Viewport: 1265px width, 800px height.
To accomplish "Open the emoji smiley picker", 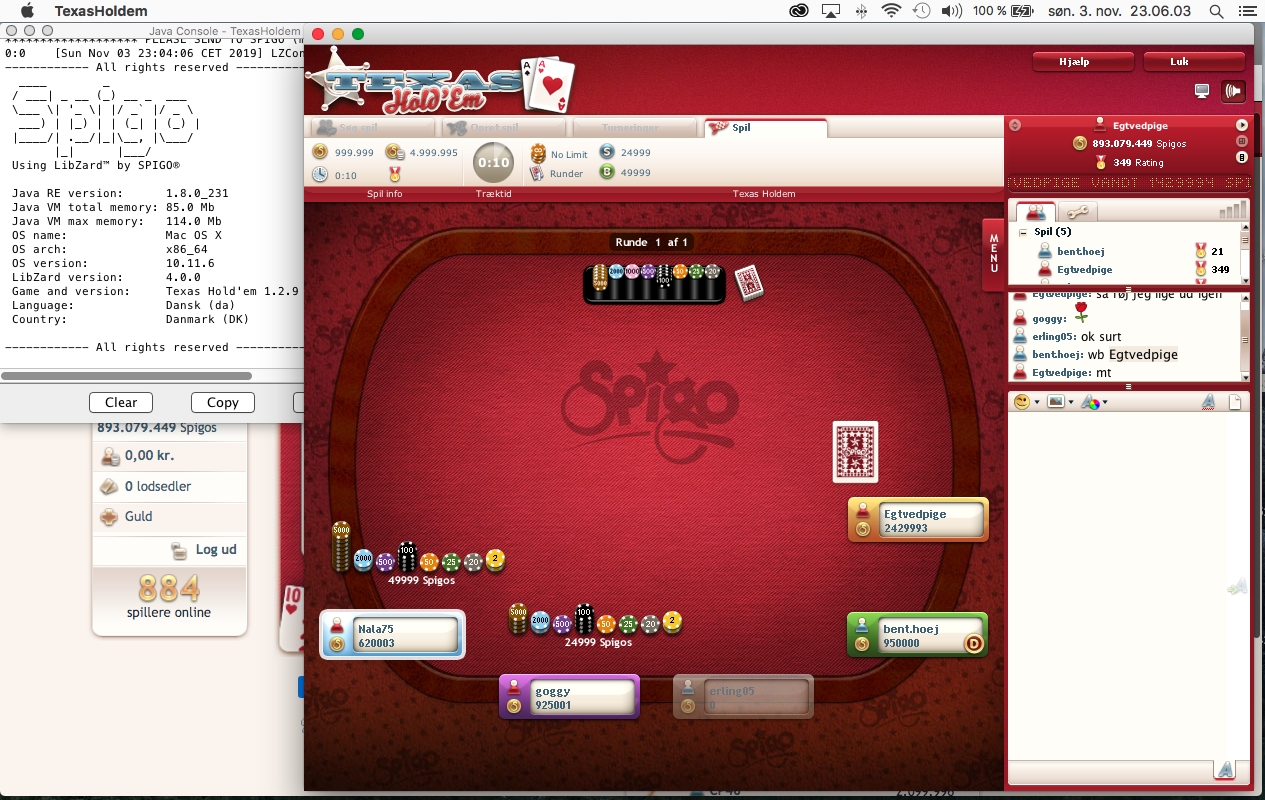I will tap(1022, 402).
